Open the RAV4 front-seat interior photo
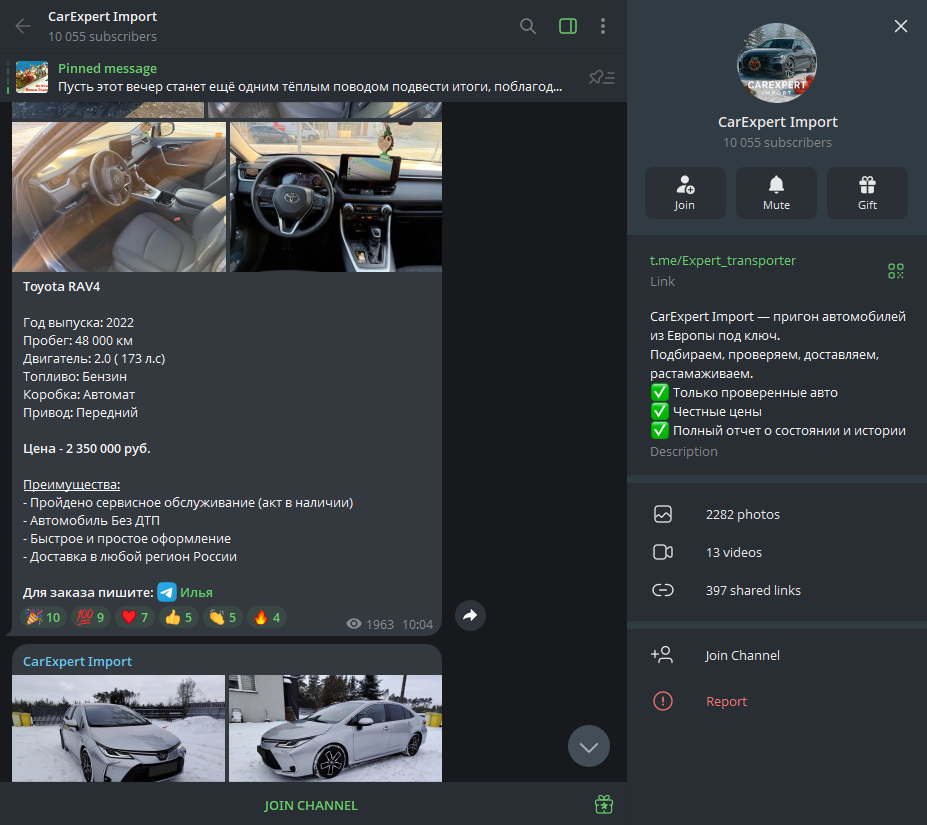This screenshot has width=927, height=825. click(119, 197)
